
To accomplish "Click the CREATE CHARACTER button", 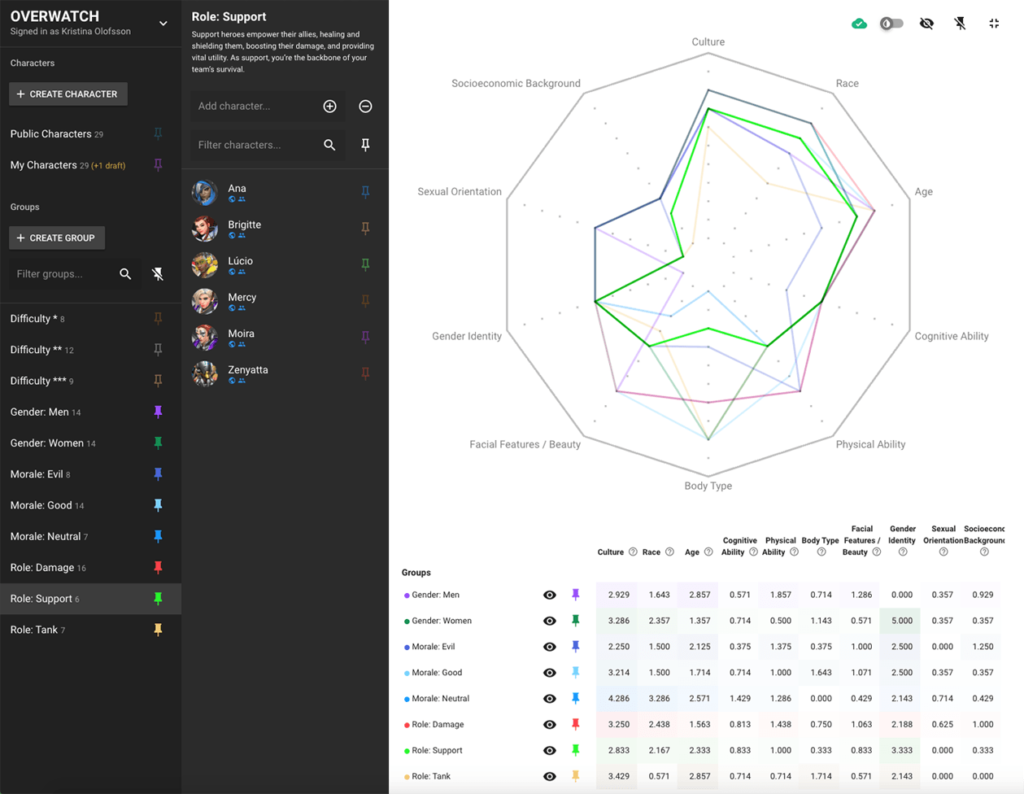I will [x=67, y=93].
